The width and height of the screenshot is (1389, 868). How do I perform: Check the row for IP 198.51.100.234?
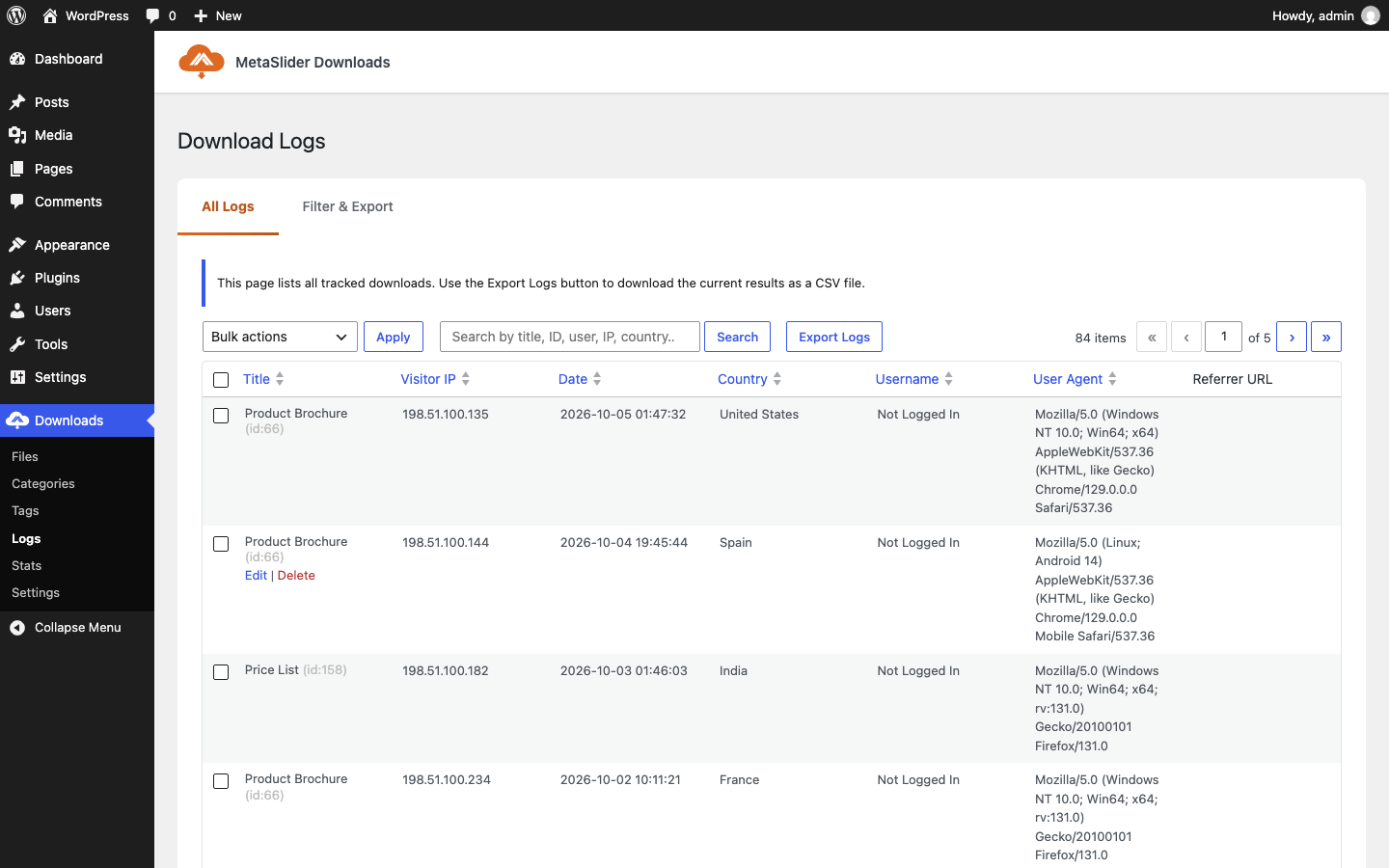[x=221, y=781]
